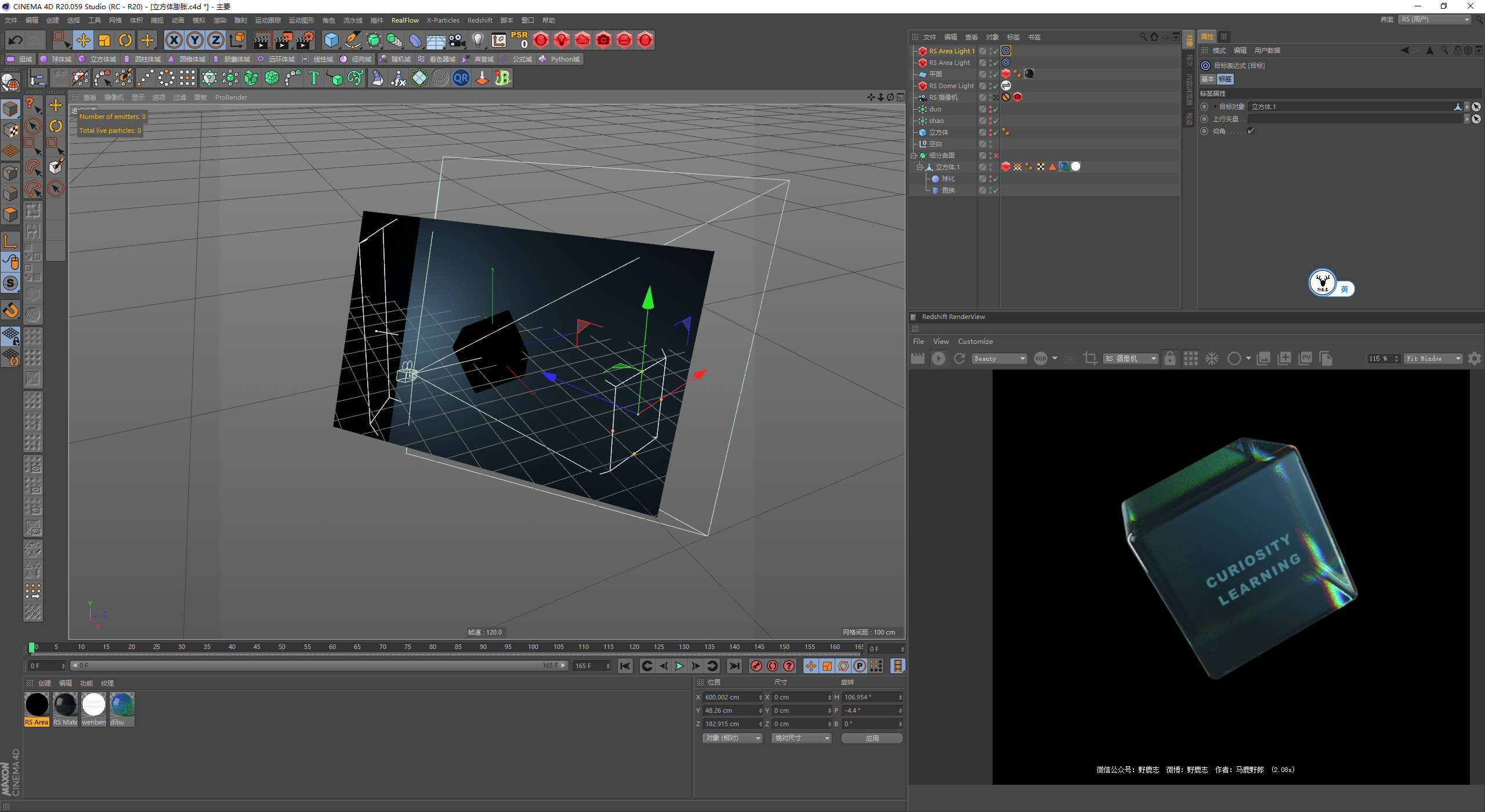Open RenderView settings gear

coord(1474,359)
